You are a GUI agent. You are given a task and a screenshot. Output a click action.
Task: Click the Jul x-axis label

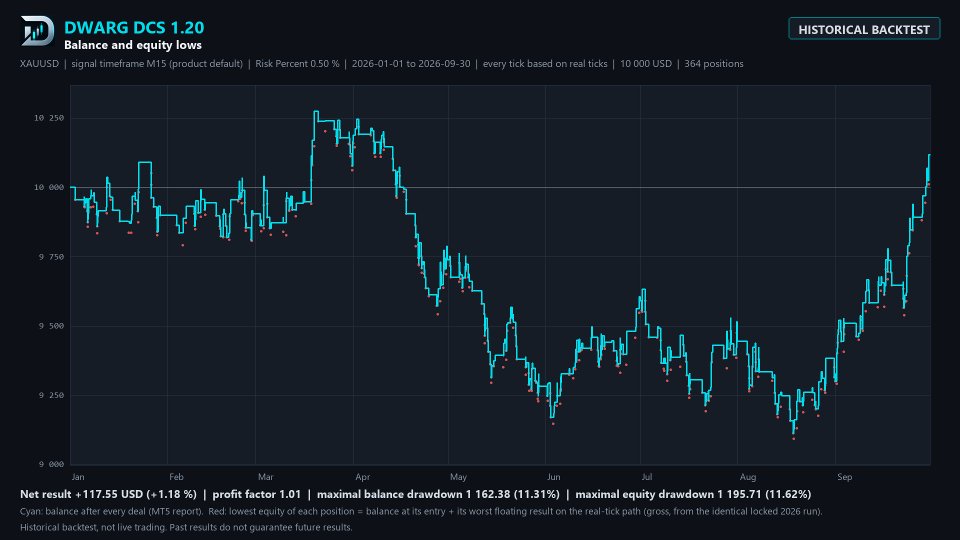[x=647, y=477]
